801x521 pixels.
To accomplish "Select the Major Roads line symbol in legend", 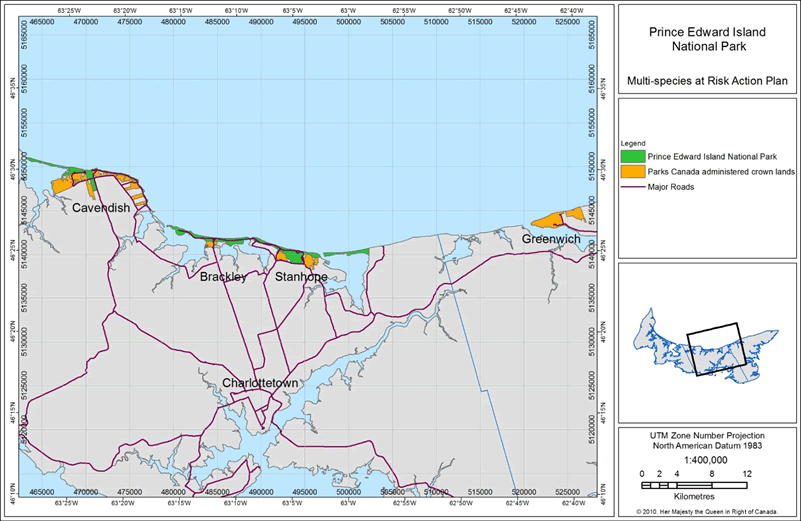I will click(x=632, y=186).
